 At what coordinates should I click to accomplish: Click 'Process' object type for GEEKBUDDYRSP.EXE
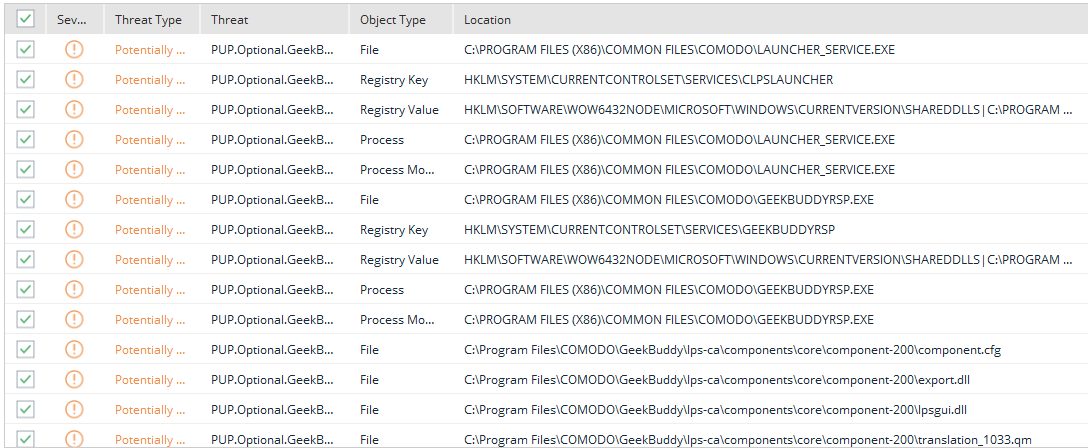pyautogui.click(x=382, y=289)
